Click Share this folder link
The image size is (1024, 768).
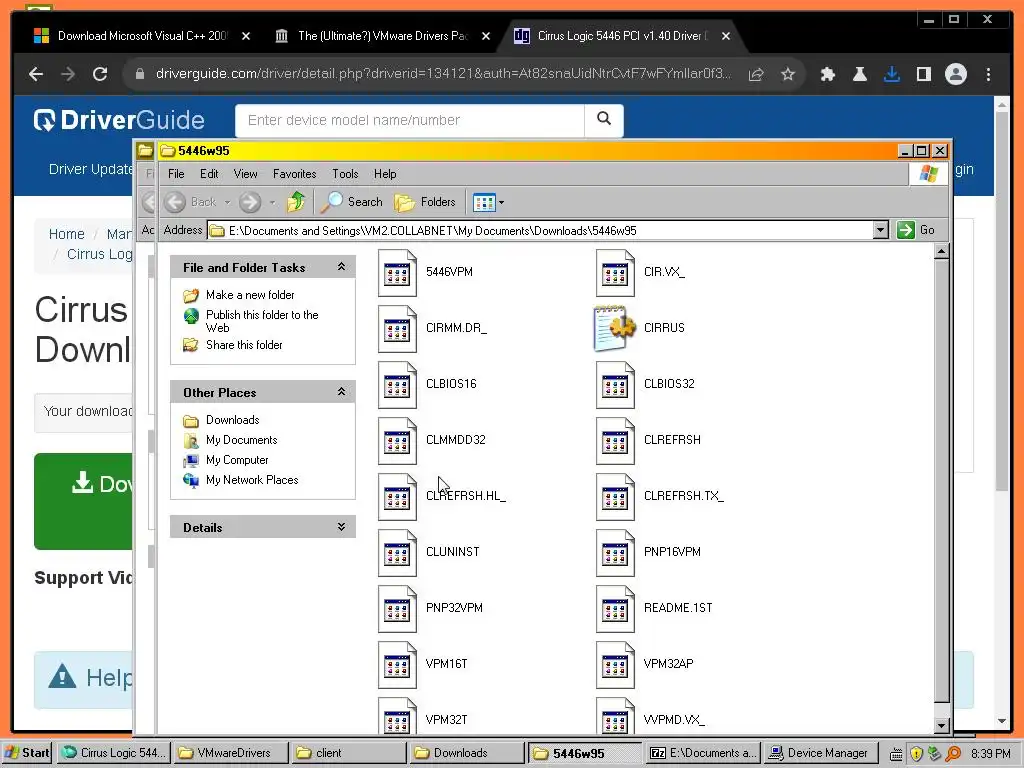click(244, 345)
